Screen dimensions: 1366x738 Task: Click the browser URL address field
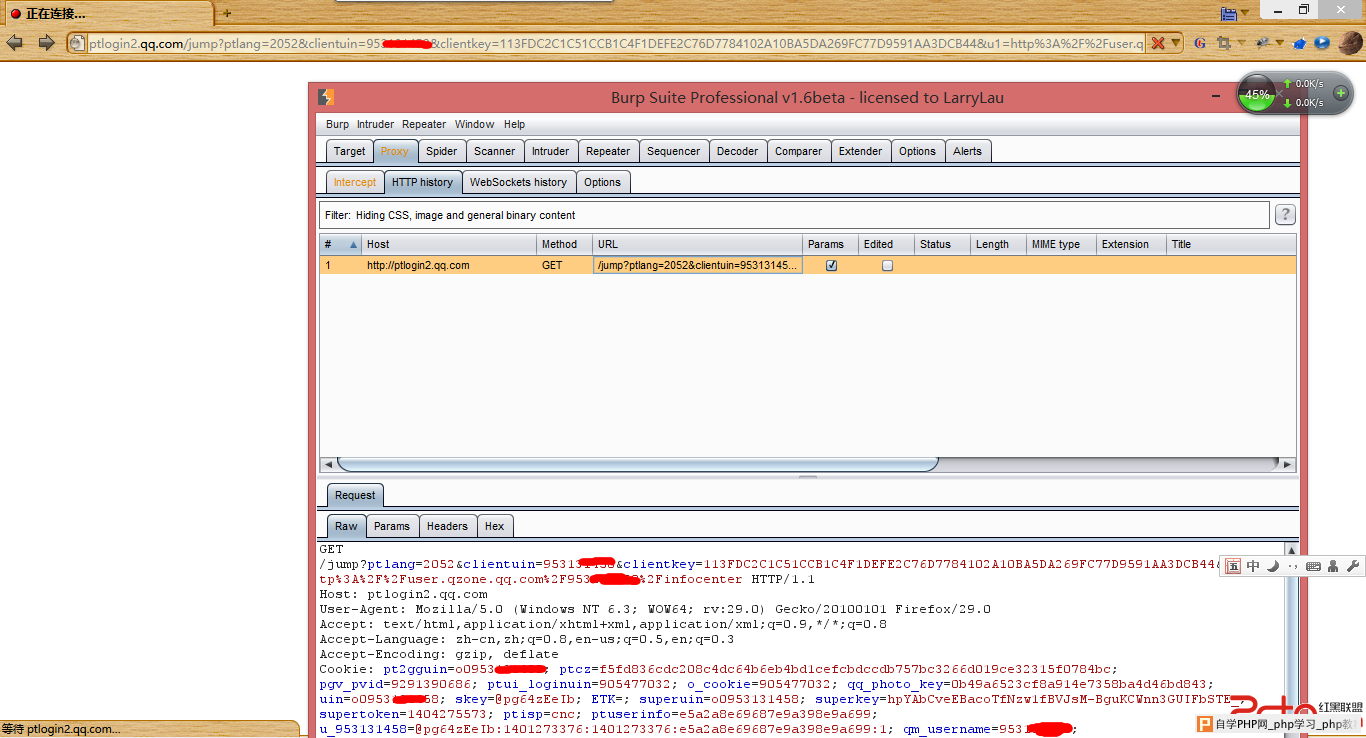coord(616,43)
